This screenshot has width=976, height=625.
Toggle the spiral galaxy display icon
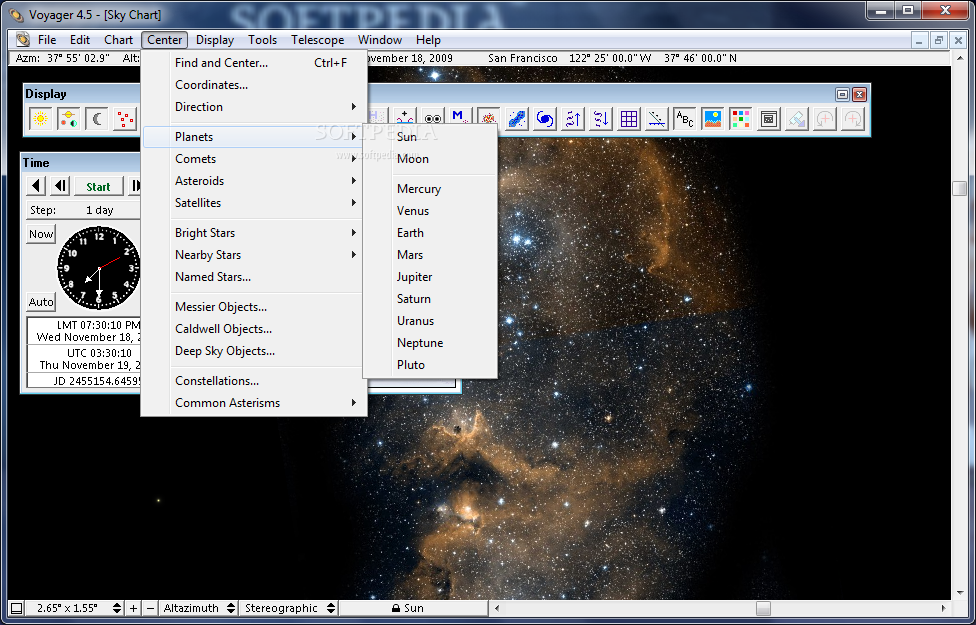point(545,118)
